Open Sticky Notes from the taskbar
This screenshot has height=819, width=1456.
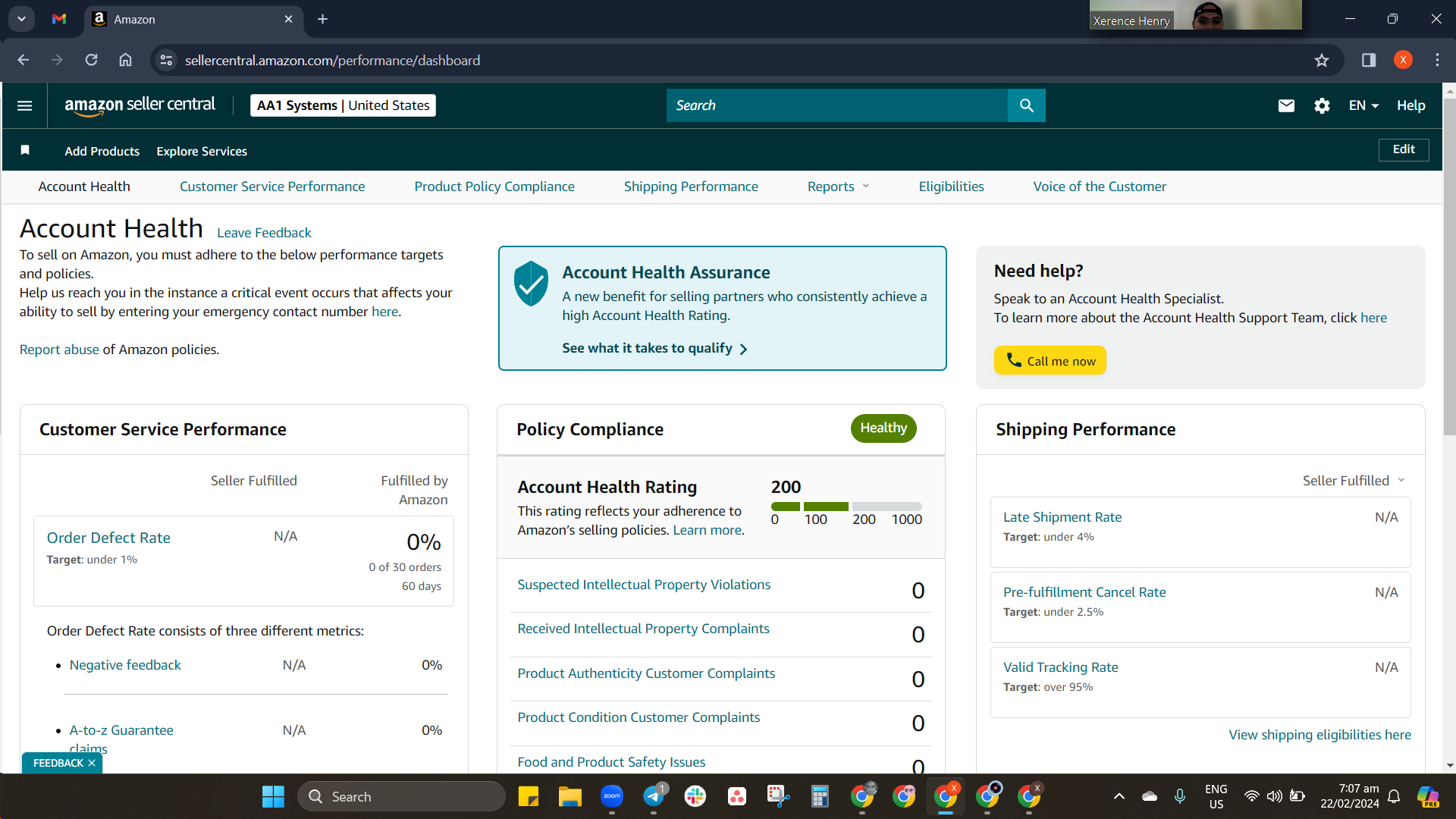(x=528, y=796)
